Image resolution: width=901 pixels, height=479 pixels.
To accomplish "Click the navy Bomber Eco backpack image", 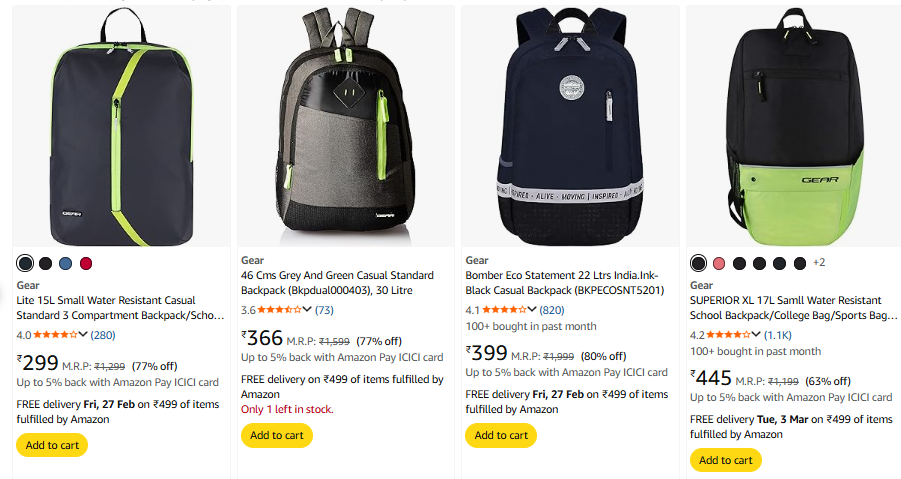I will (569, 125).
